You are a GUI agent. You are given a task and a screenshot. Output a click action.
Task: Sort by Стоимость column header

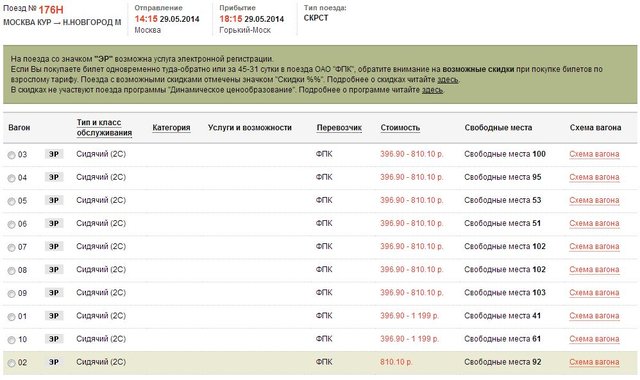tap(400, 128)
